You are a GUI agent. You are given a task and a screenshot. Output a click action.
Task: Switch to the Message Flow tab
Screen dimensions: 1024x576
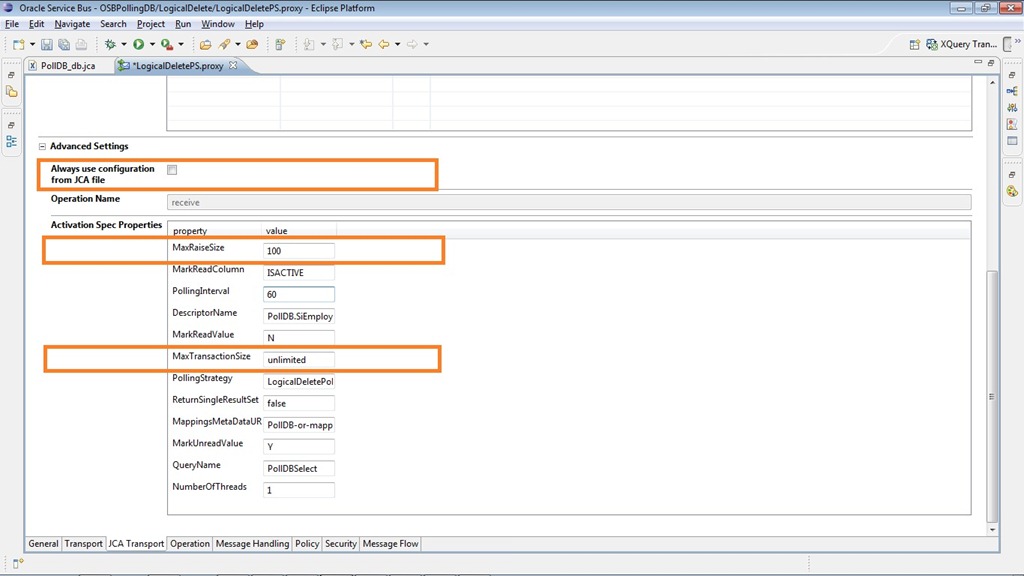(x=391, y=544)
